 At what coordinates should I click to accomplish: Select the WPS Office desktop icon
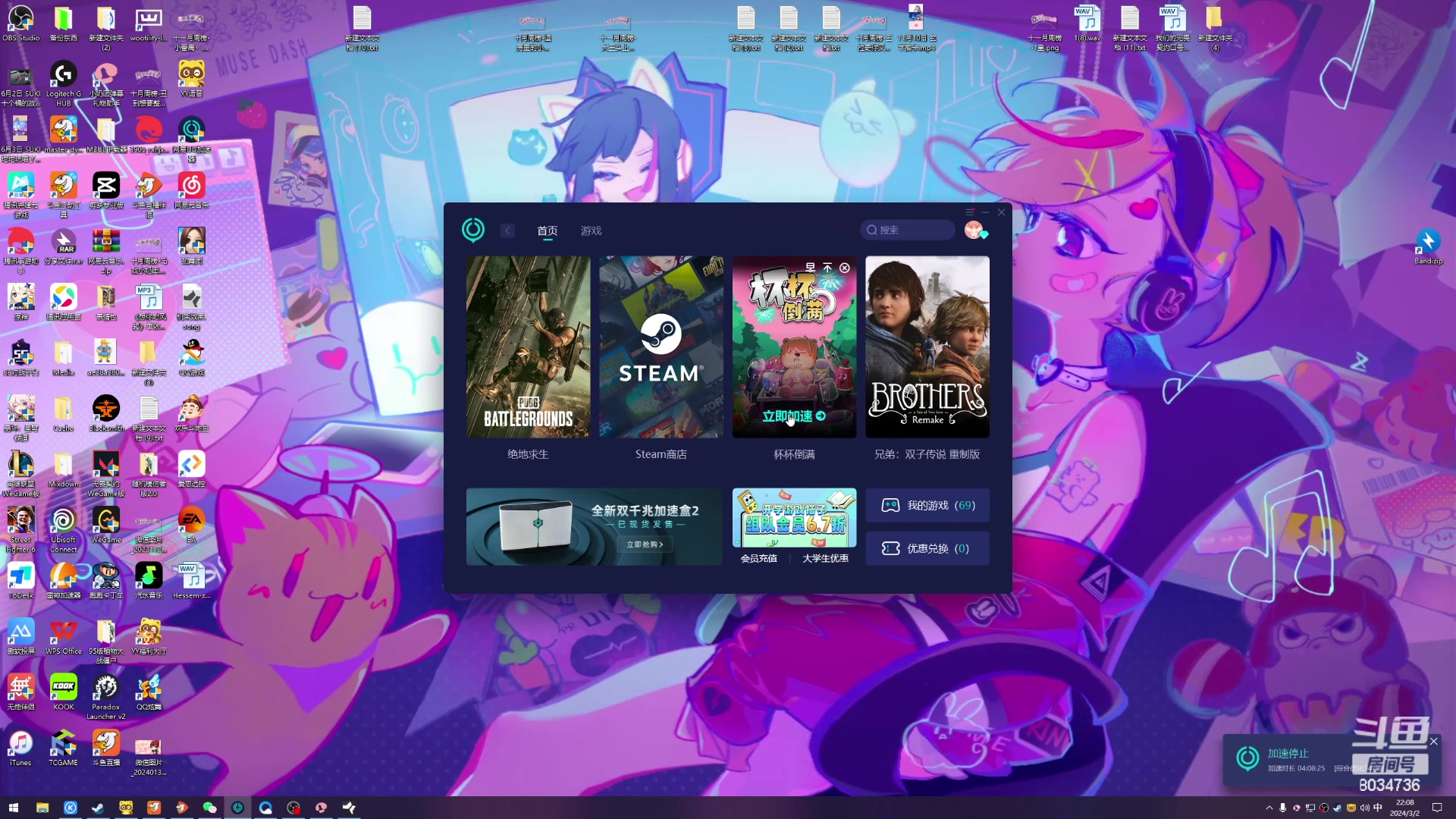point(64,635)
